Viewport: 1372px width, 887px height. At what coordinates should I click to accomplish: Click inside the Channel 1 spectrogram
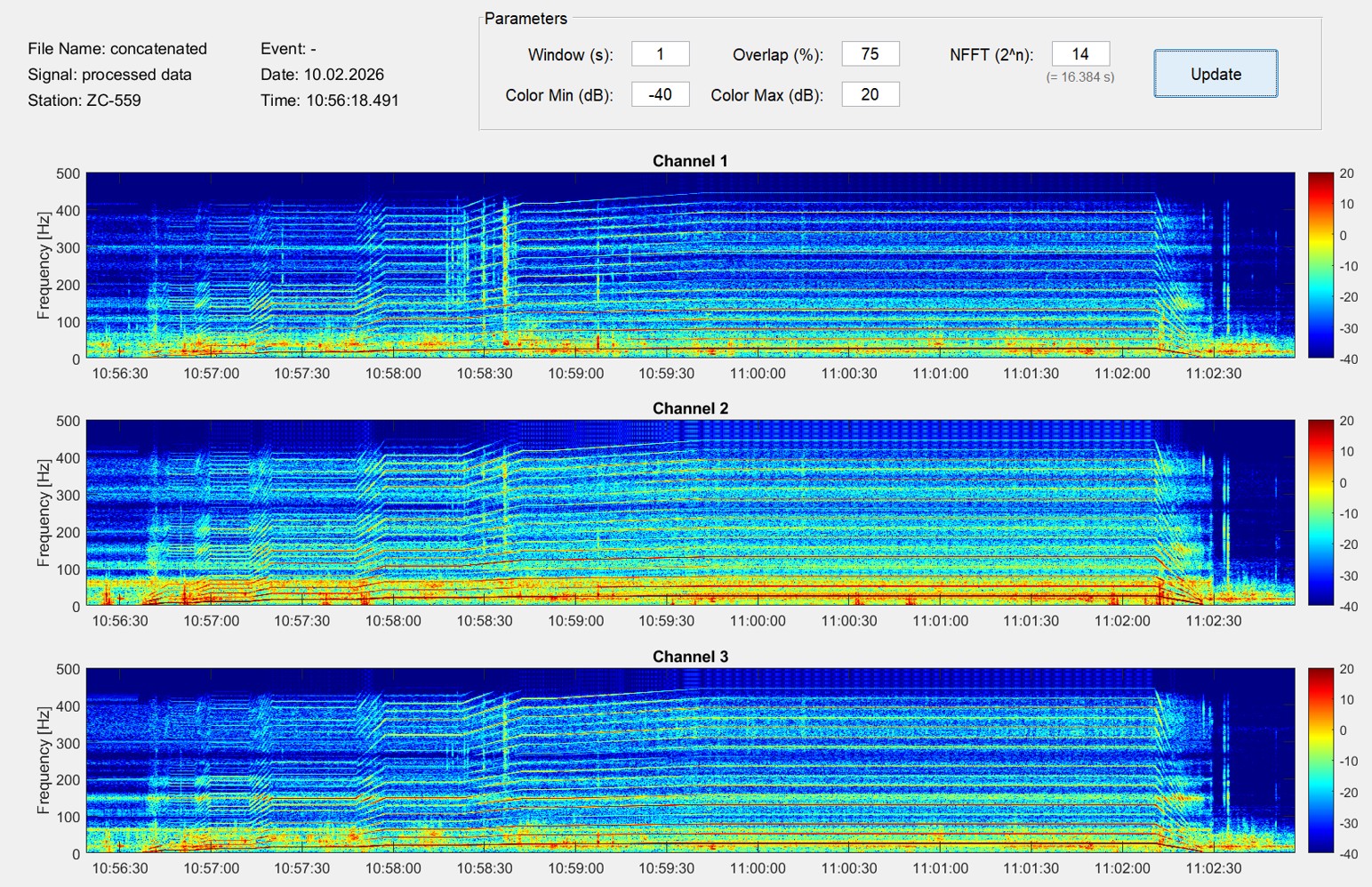(x=690, y=265)
